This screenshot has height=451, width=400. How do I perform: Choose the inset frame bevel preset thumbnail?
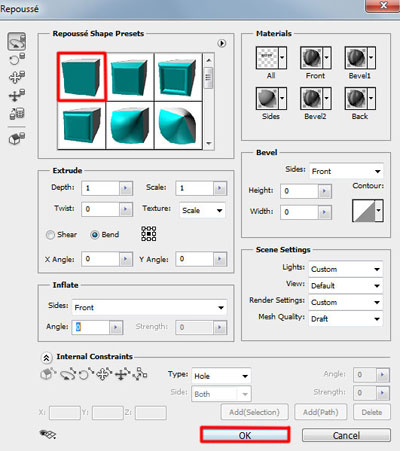pyautogui.click(x=178, y=77)
